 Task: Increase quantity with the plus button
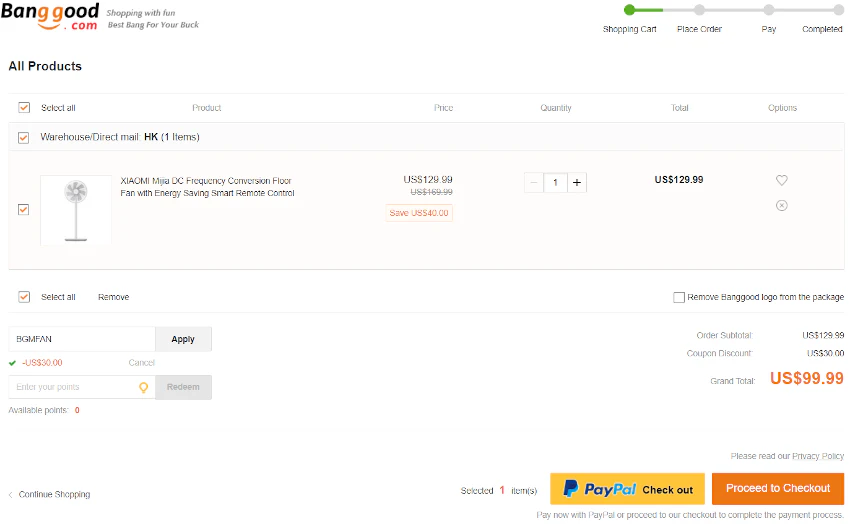[x=577, y=183]
